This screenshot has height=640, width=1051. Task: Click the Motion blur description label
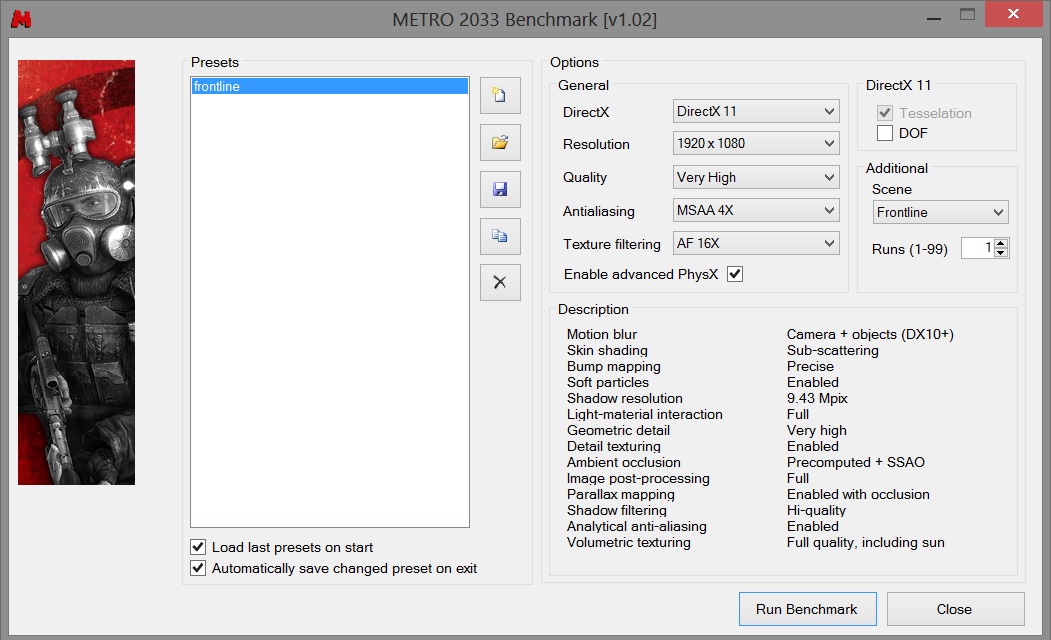tap(602, 334)
